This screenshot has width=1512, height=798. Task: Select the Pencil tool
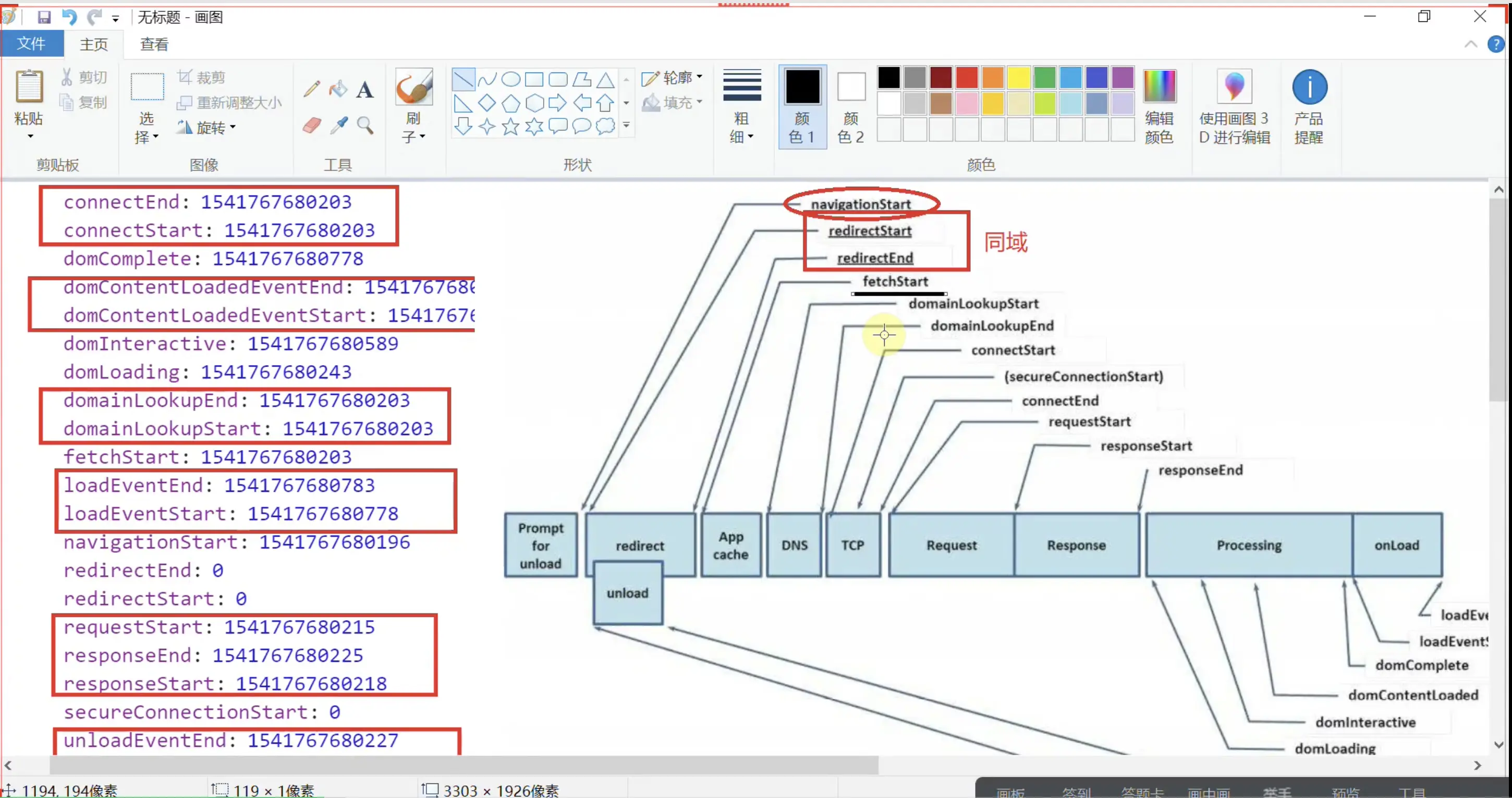(x=312, y=89)
